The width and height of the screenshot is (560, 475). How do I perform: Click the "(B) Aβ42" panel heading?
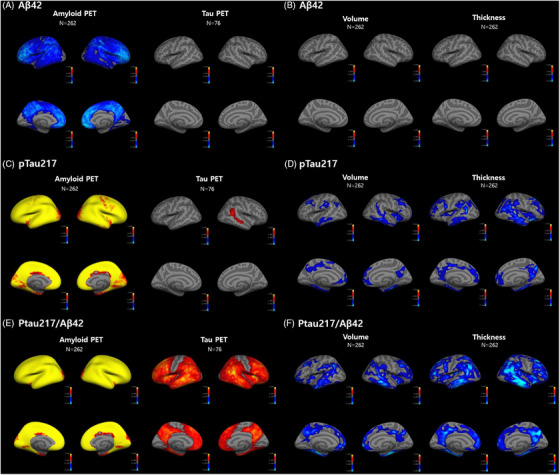303,5
